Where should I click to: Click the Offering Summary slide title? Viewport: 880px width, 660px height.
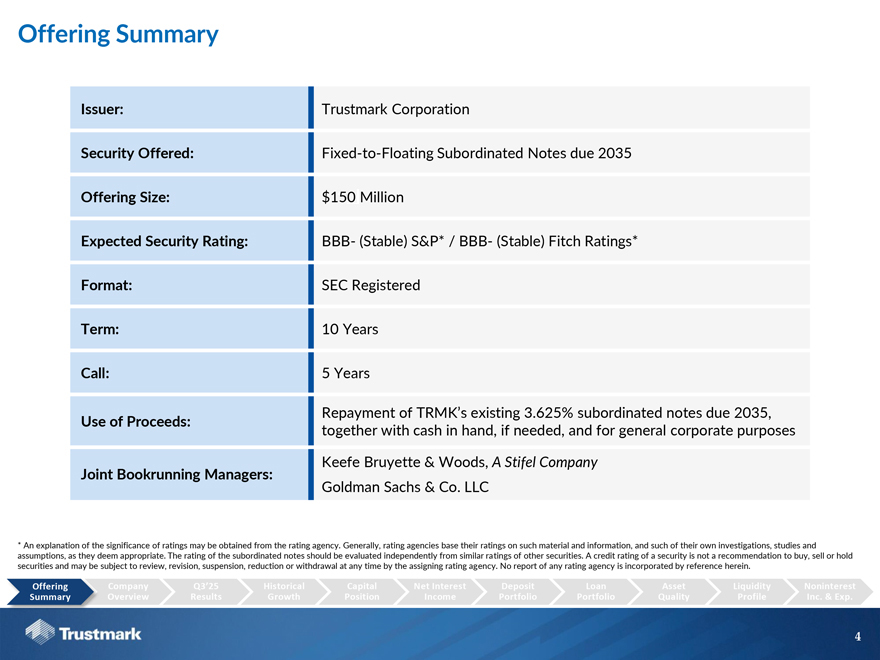118,34
